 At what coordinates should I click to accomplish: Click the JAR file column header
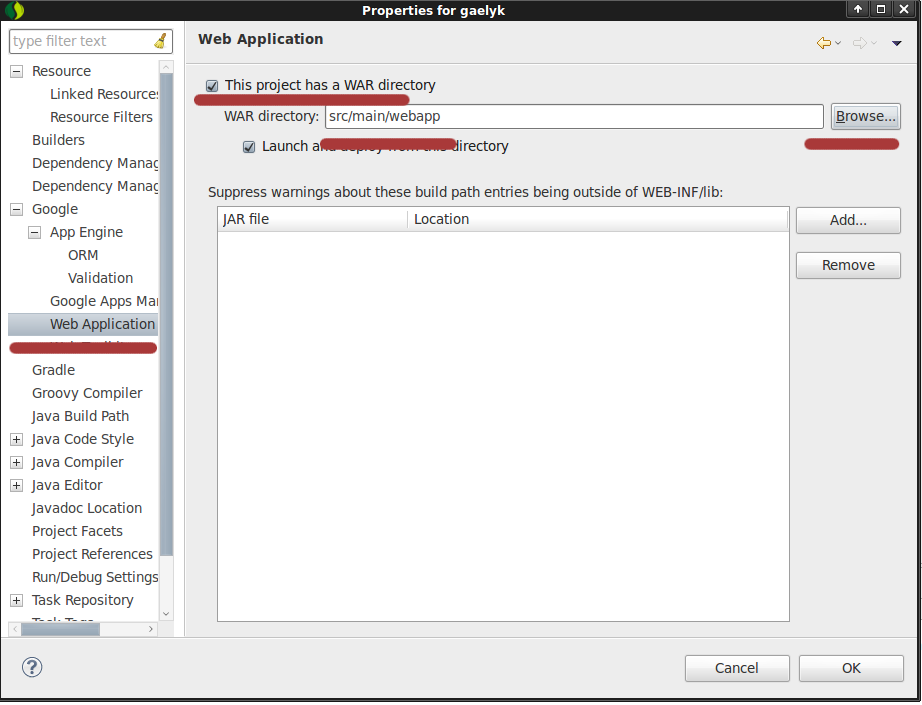point(312,219)
